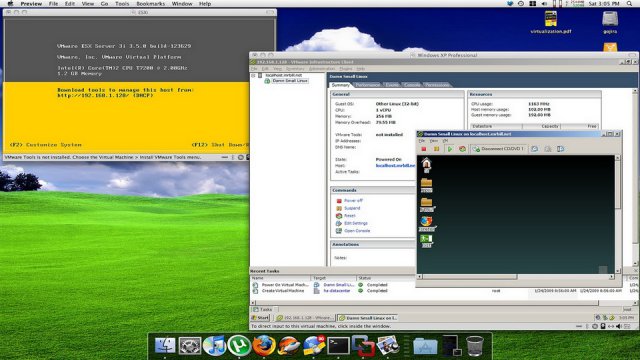Click the Capacity column header in Resources
640x360 pixels.
click(x=549, y=127)
